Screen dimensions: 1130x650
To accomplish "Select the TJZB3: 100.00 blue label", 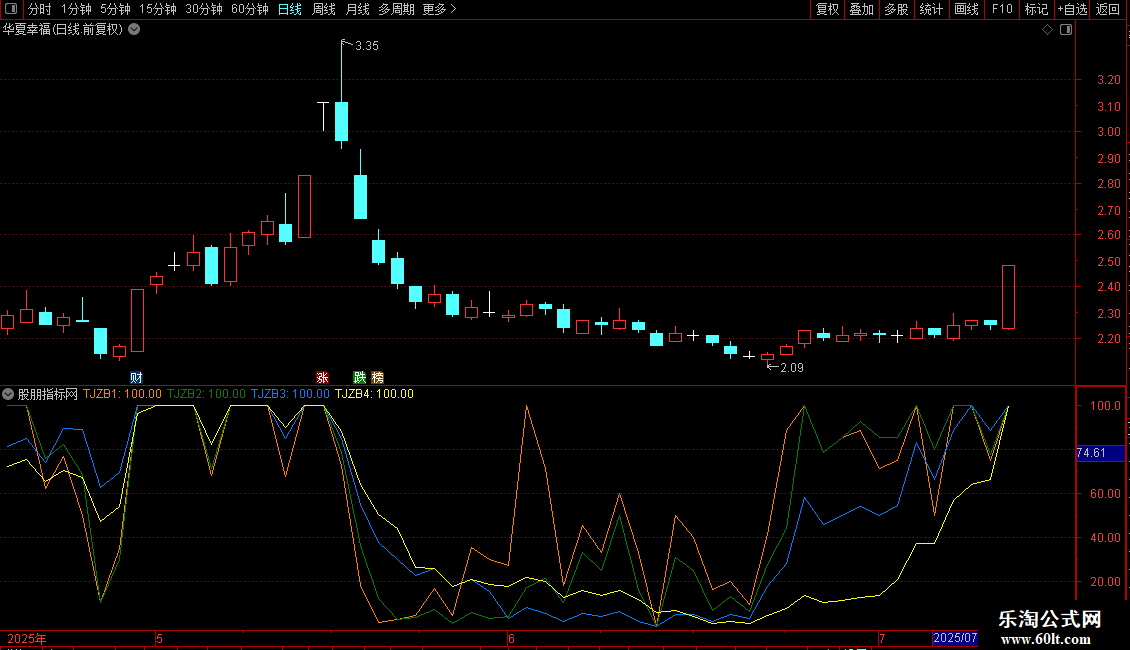I will pyautogui.click(x=290, y=394).
